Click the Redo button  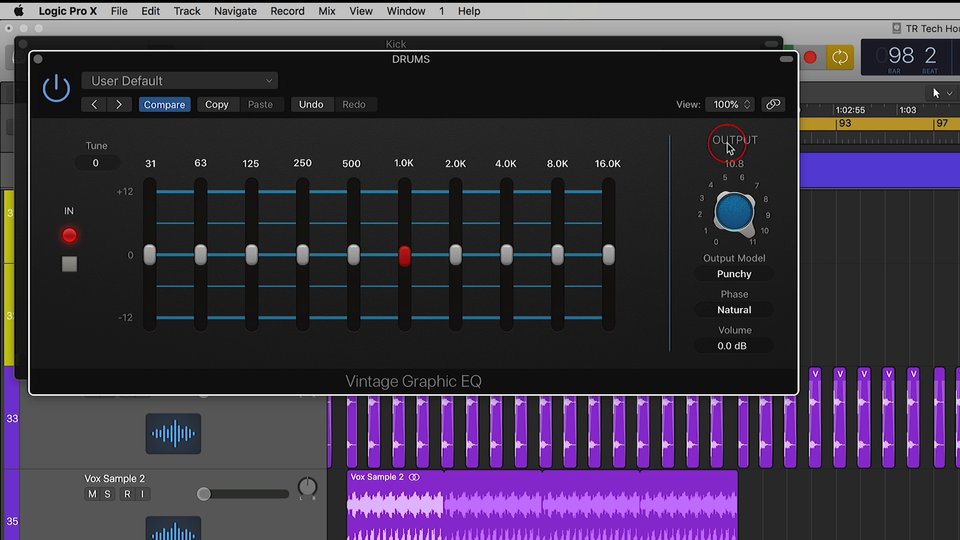tap(354, 105)
